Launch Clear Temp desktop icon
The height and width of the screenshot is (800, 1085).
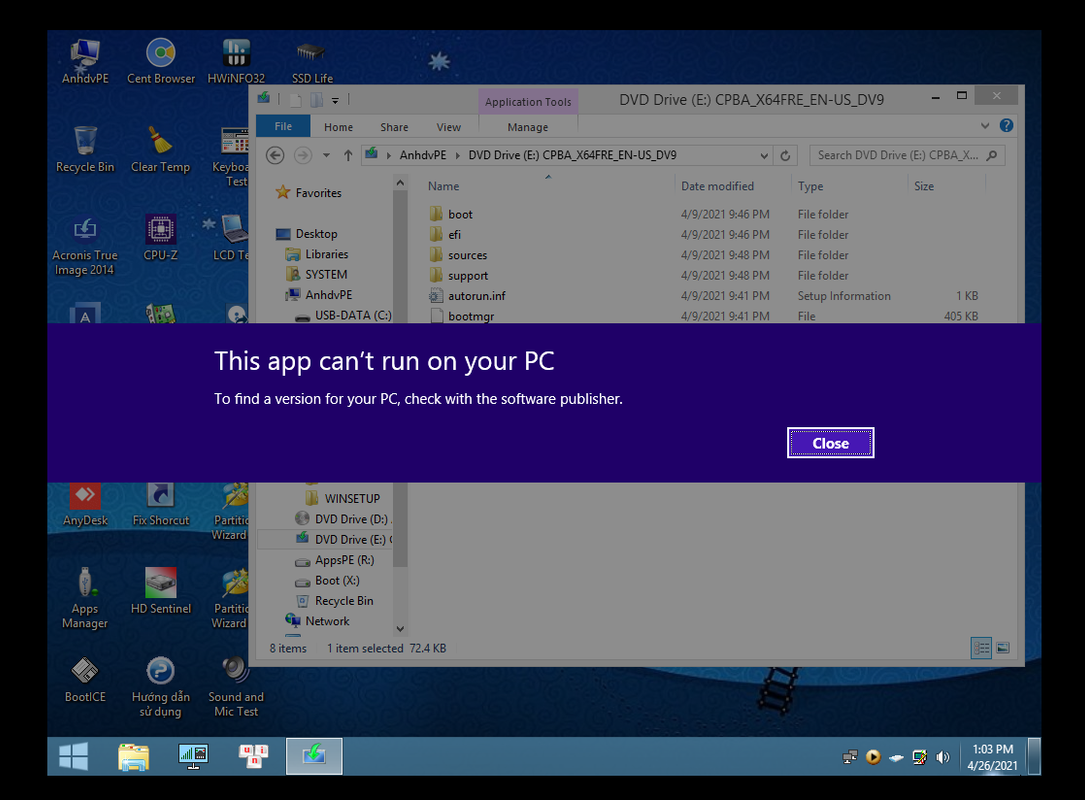(161, 149)
